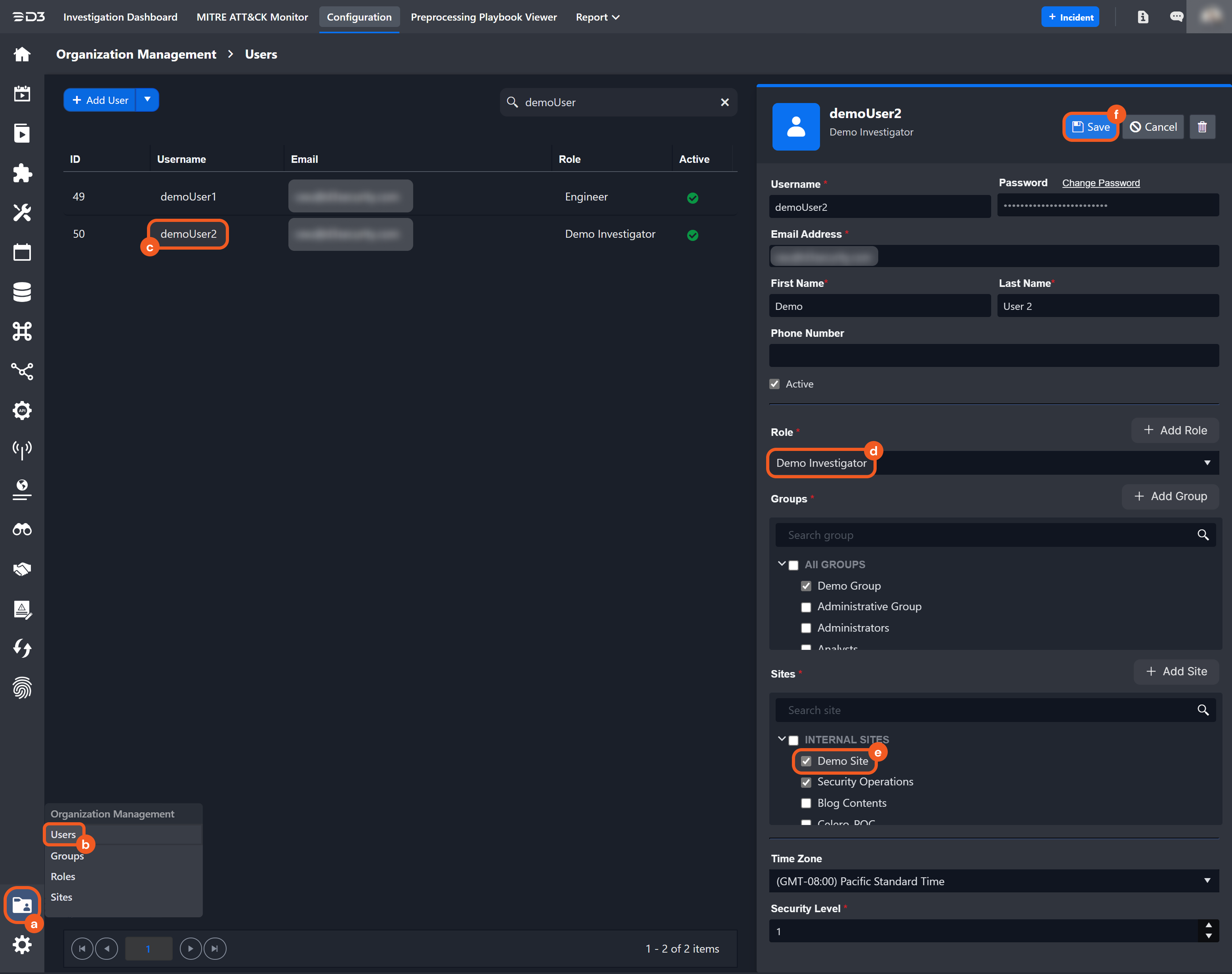Viewport: 1232px width, 974px height.
Task: Increase Security Level with up arrow
Action: click(1208, 926)
